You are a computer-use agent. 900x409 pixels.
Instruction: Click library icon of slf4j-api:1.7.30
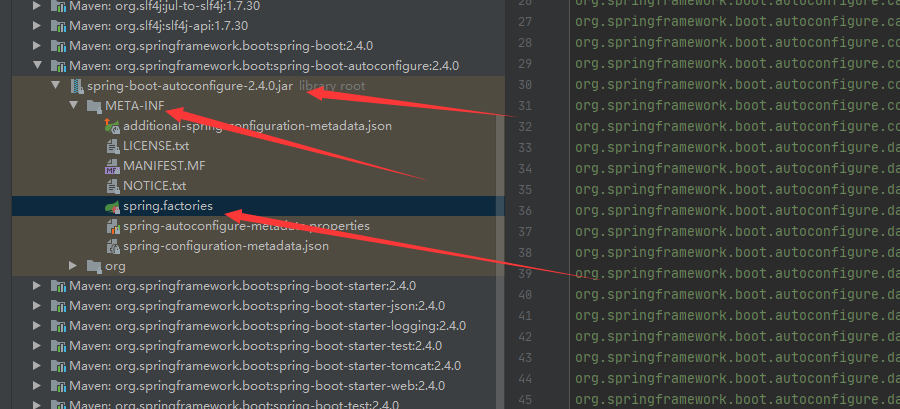pyautogui.click(x=58, y=26)
